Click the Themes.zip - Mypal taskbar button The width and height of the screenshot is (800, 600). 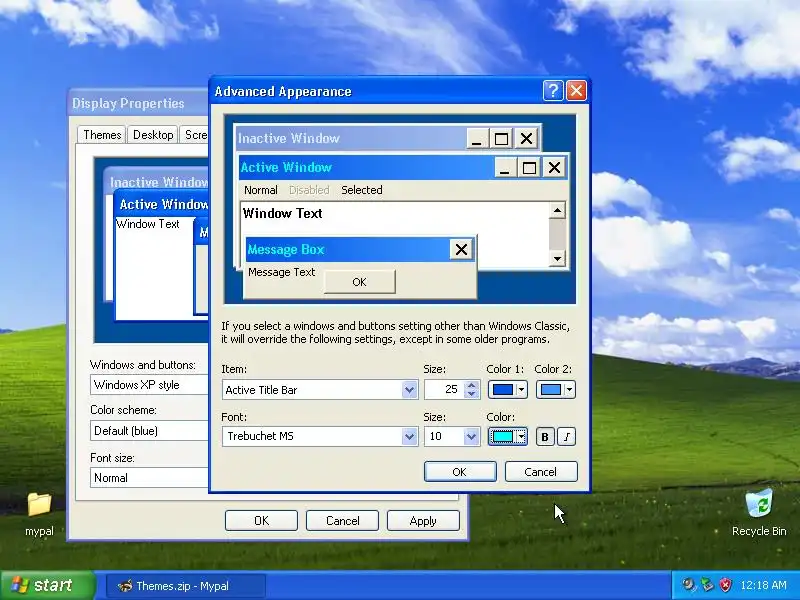click(186, 586)
